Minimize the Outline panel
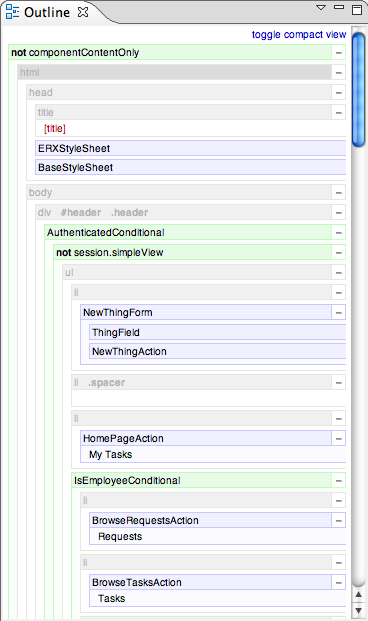This screenshot has height=621, width=368. click(x=339, y=7)
